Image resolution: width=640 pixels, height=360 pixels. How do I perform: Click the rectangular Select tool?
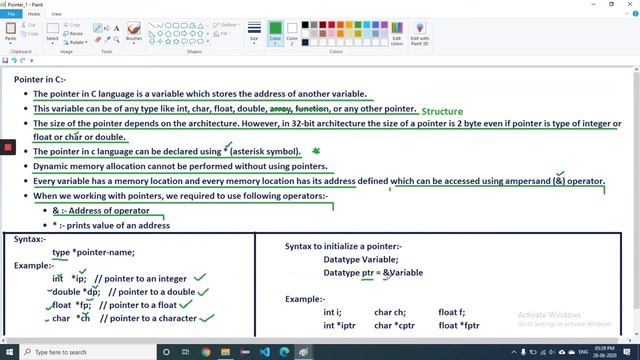[52, 29]
